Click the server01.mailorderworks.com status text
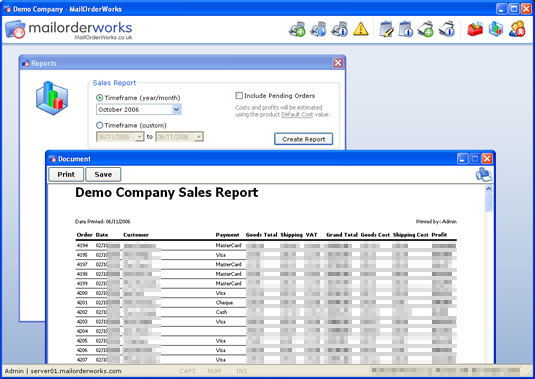The height and width of the screenshot is (379, 535). 76,371
